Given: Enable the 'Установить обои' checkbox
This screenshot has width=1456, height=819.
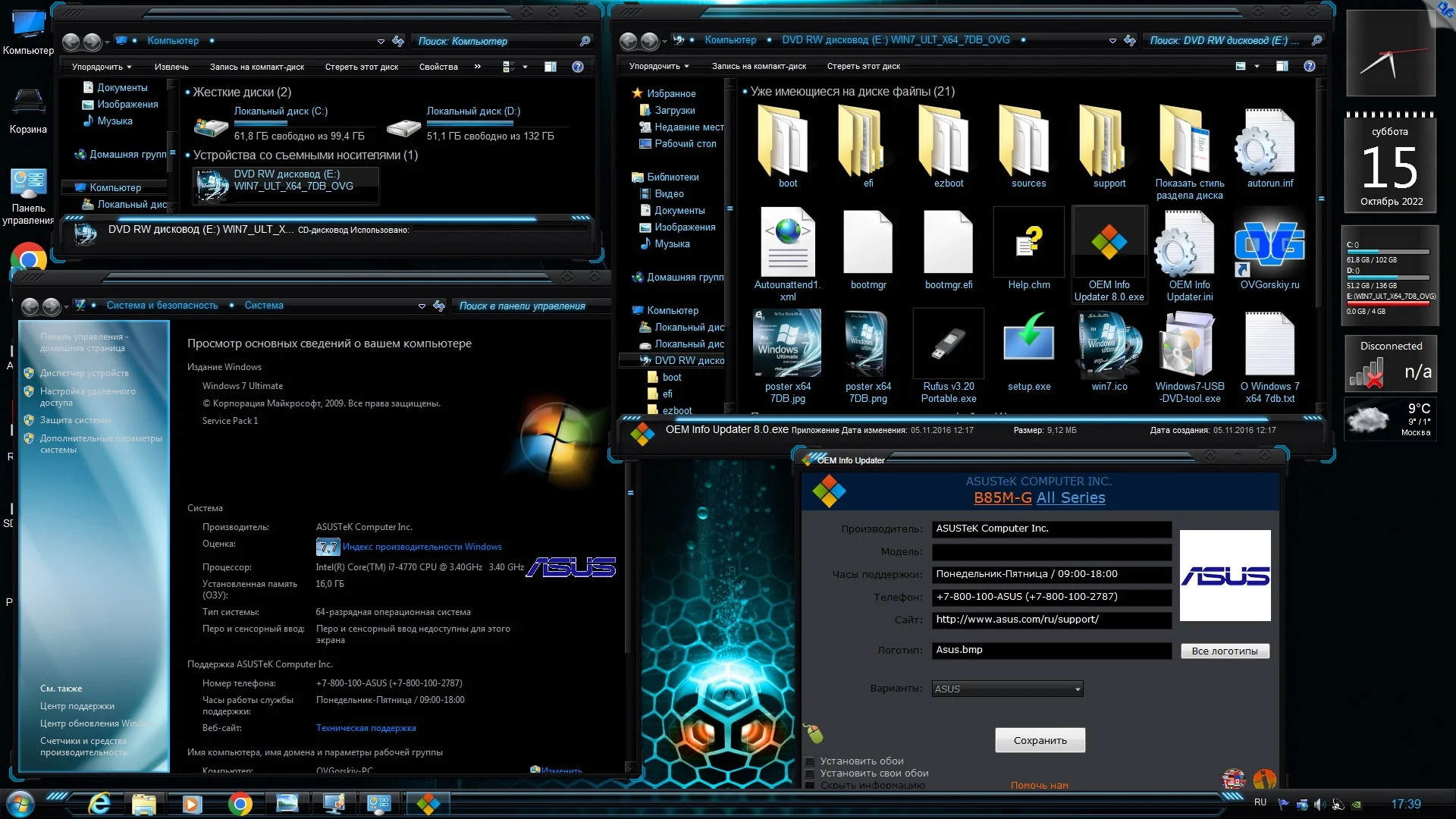Looking at the screenshot, I should [810, 761].
